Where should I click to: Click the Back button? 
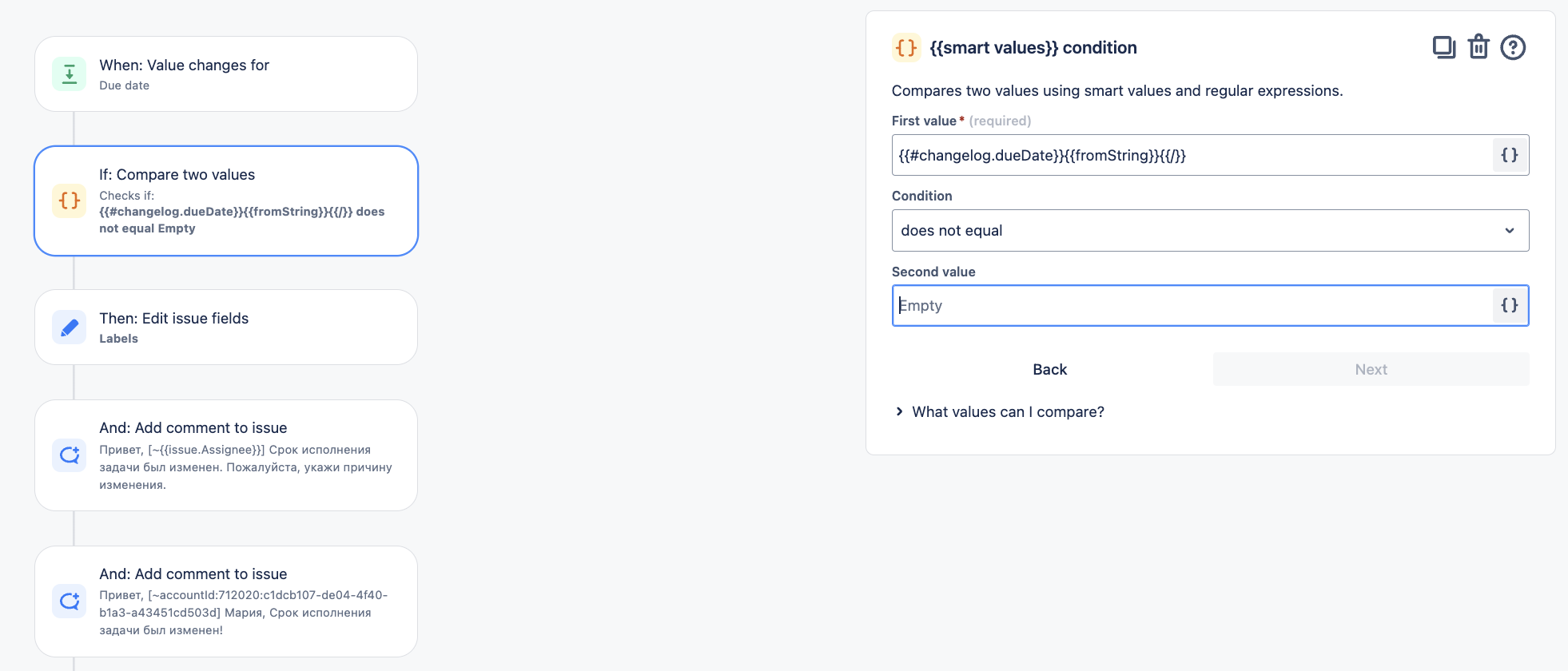[1050, 369]
